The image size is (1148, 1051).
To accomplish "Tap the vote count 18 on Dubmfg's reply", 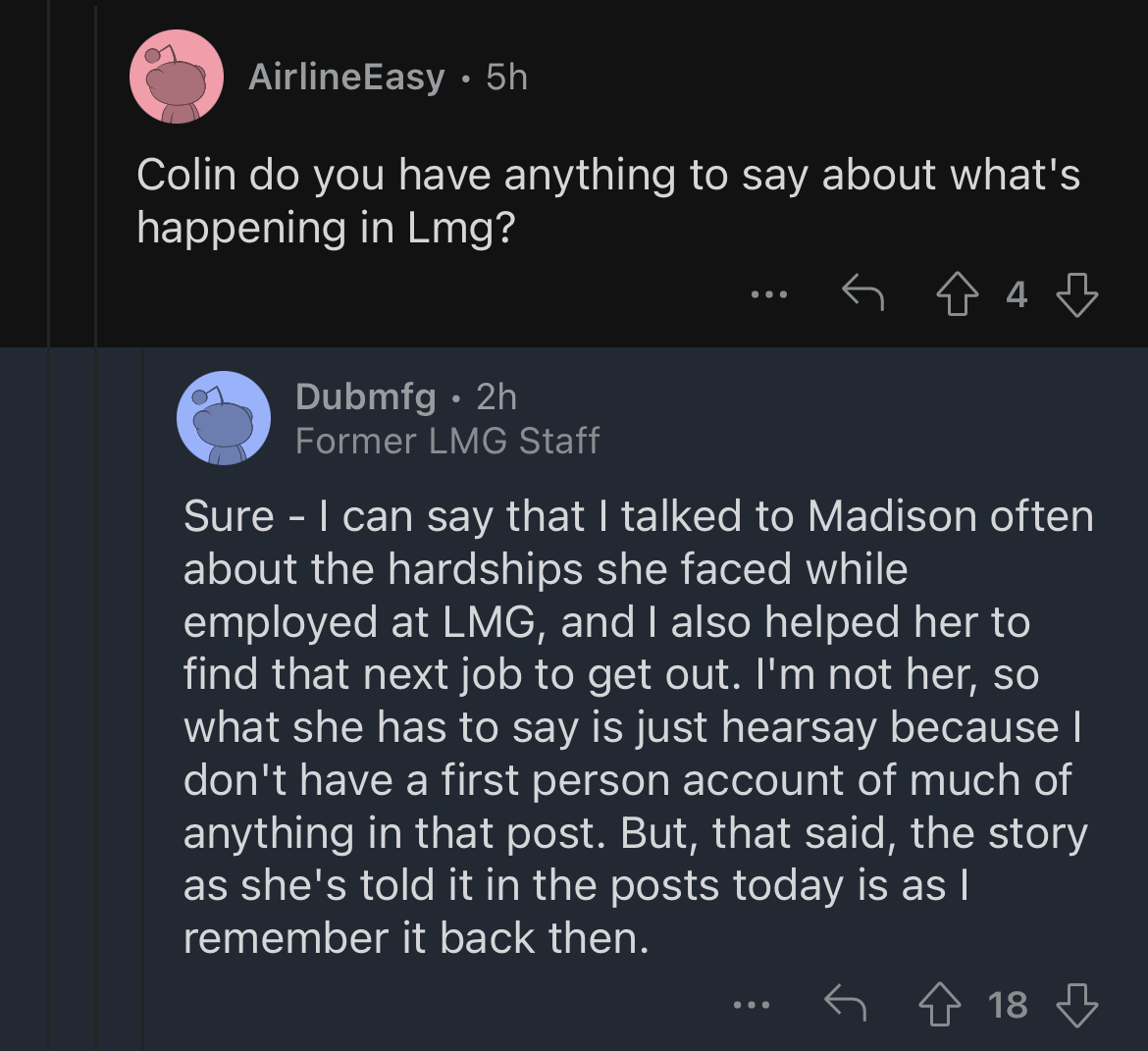I will click(1008, 1005).
